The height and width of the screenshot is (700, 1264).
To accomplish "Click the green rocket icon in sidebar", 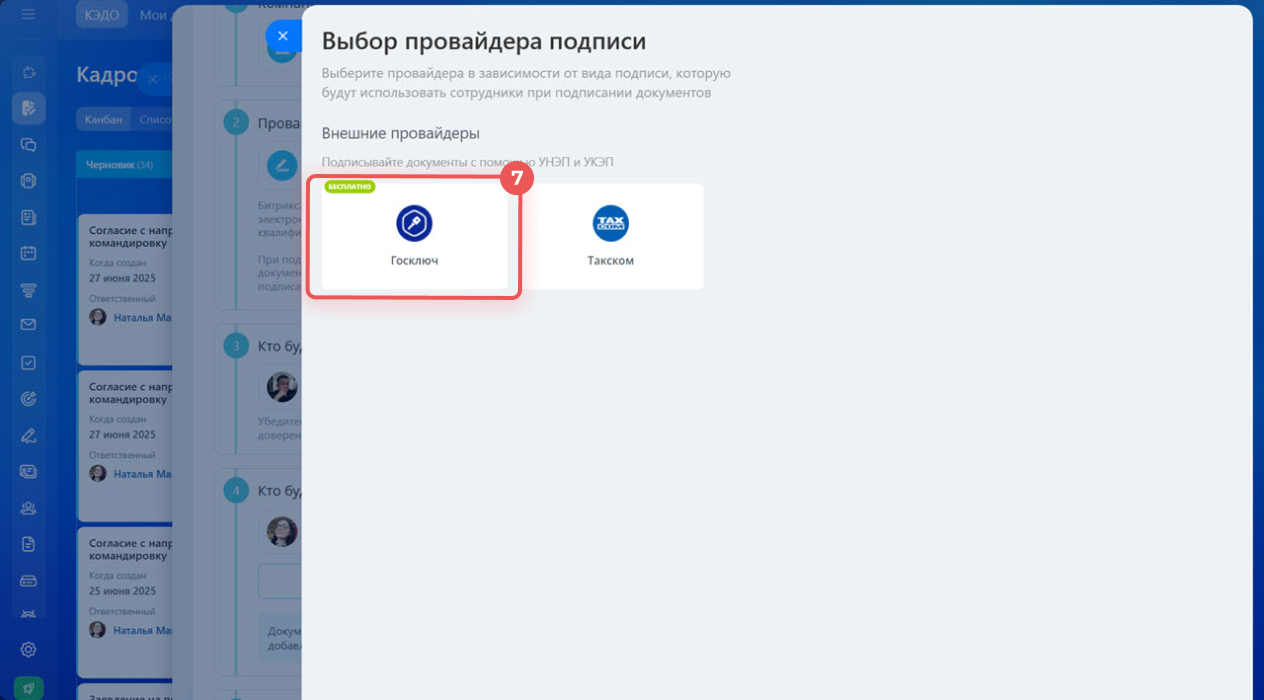I will click(28, 688).
